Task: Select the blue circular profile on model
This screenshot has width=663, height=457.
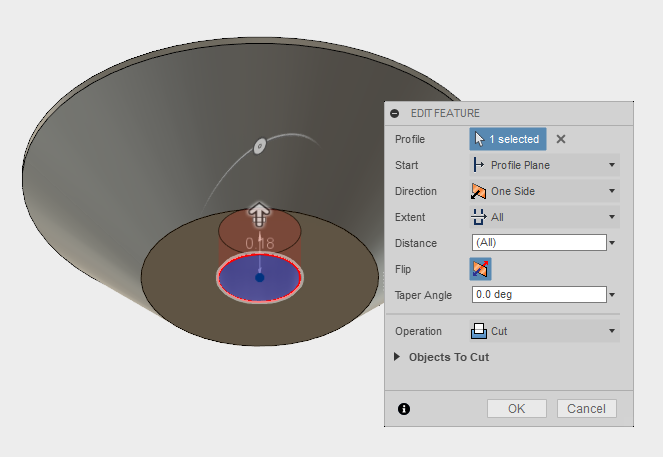Action: [260, 278]
